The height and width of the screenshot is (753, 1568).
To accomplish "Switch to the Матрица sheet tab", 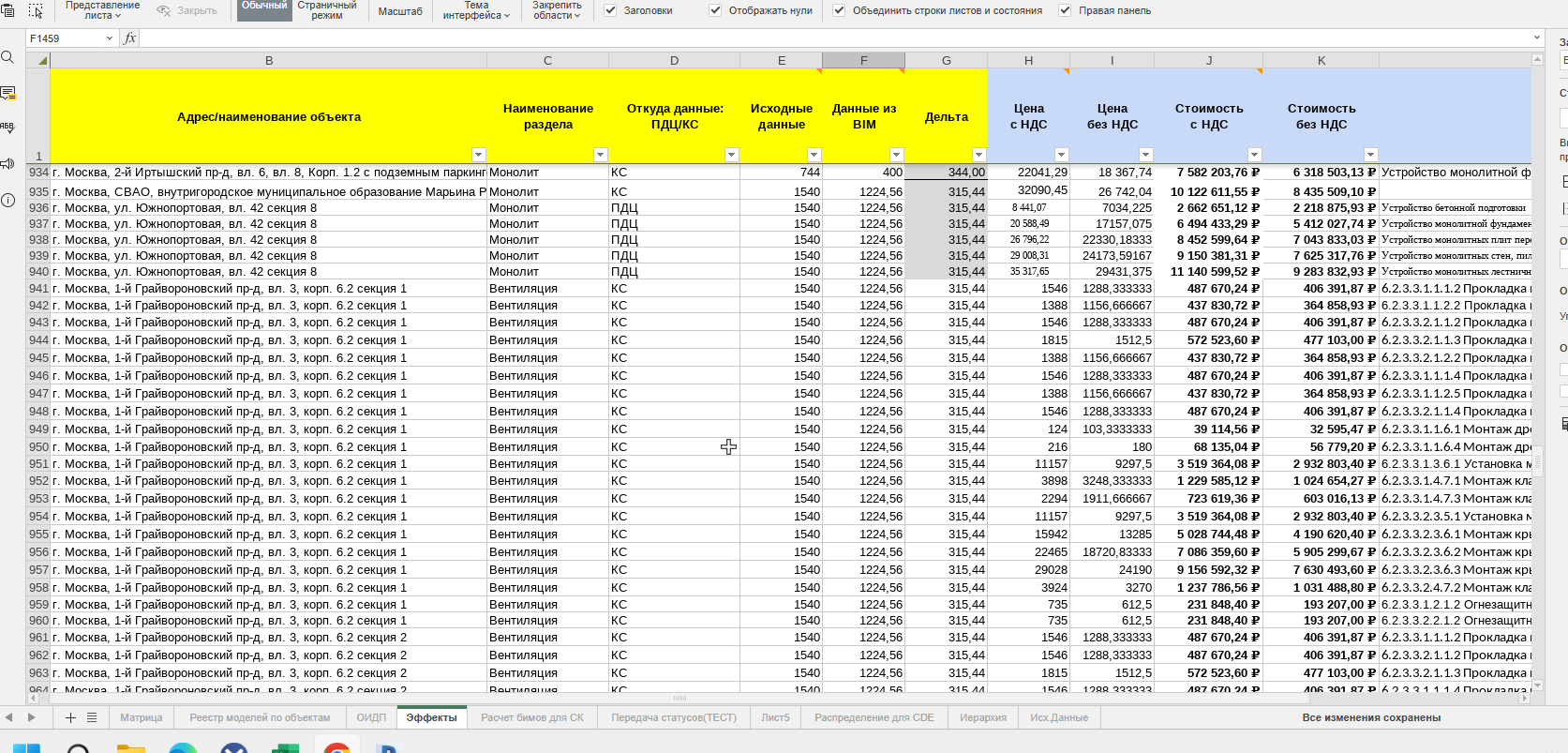I will [141, 717].
